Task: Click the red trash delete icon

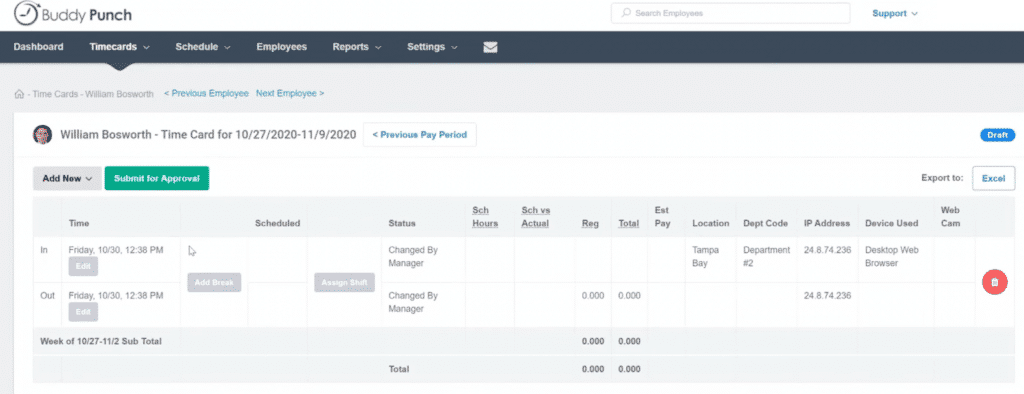Action: coord(995,282)
